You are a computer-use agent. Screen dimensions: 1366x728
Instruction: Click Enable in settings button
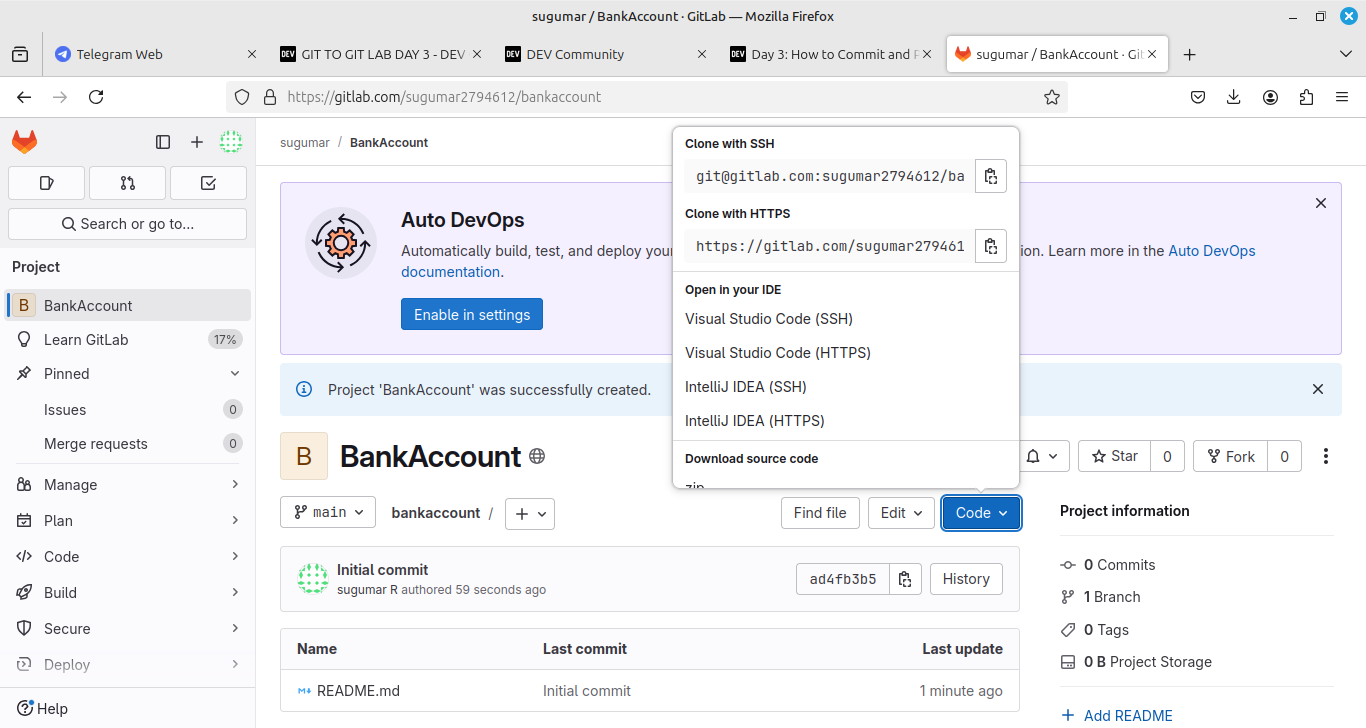tap(472, 314)
